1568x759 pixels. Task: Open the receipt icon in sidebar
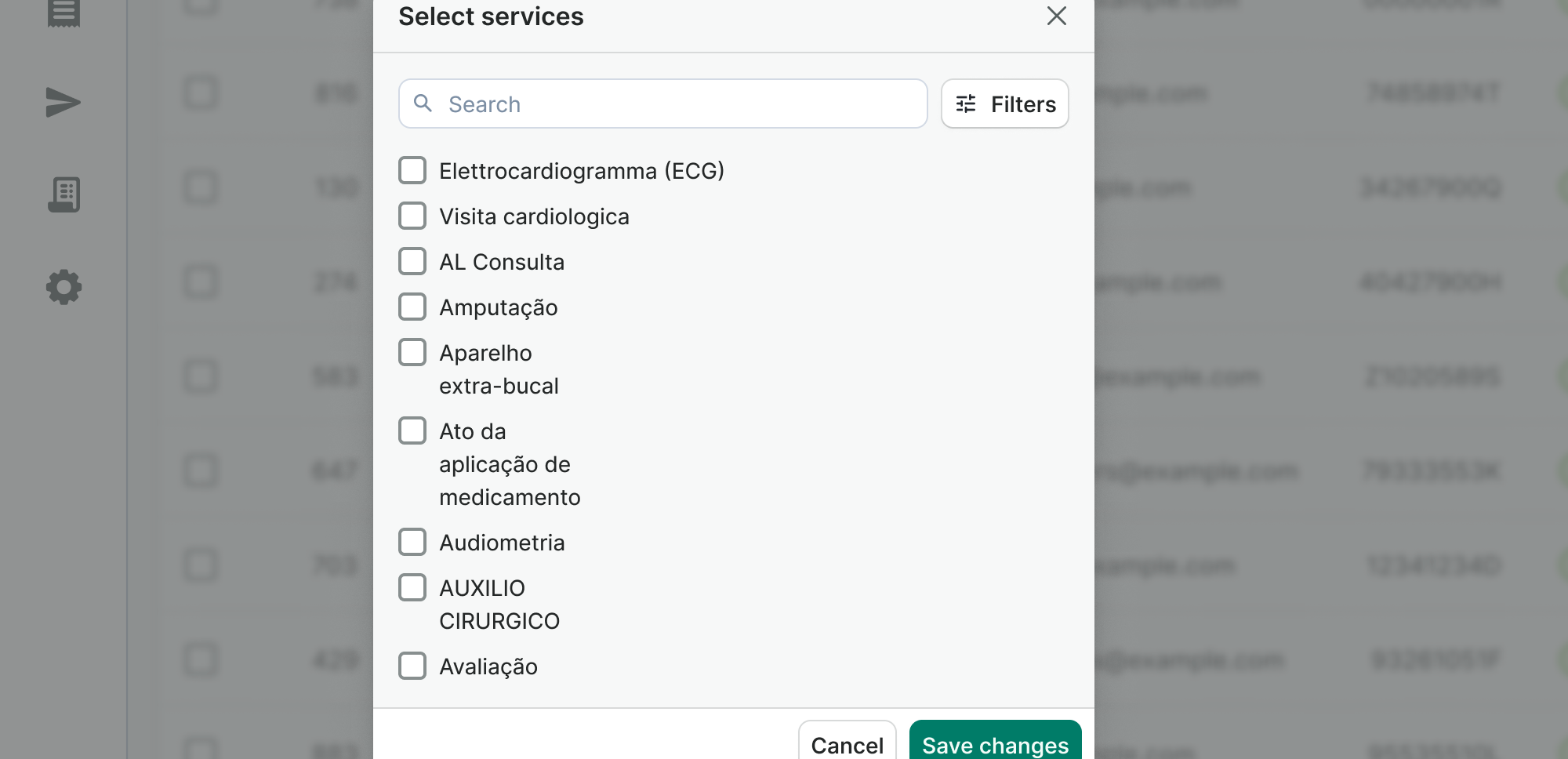tap(64, 12)
